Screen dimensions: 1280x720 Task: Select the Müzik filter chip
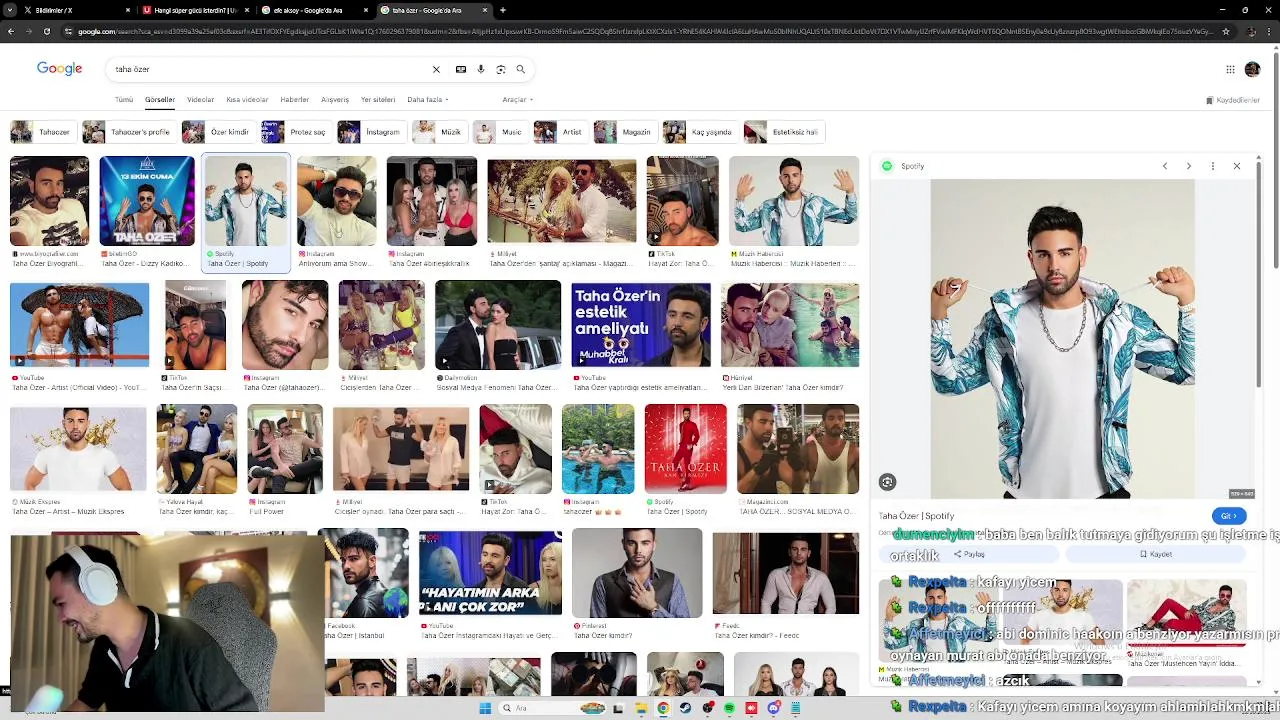(439, 132)
